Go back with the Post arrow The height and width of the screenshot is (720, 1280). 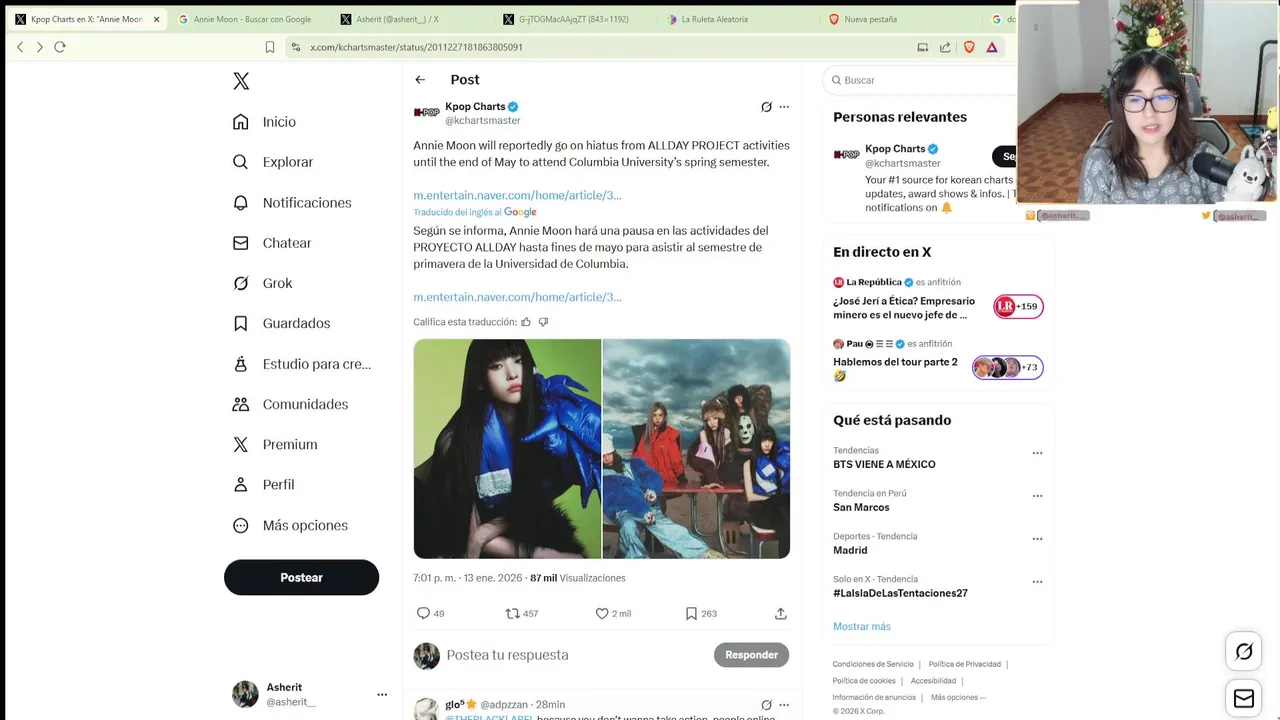420,80
